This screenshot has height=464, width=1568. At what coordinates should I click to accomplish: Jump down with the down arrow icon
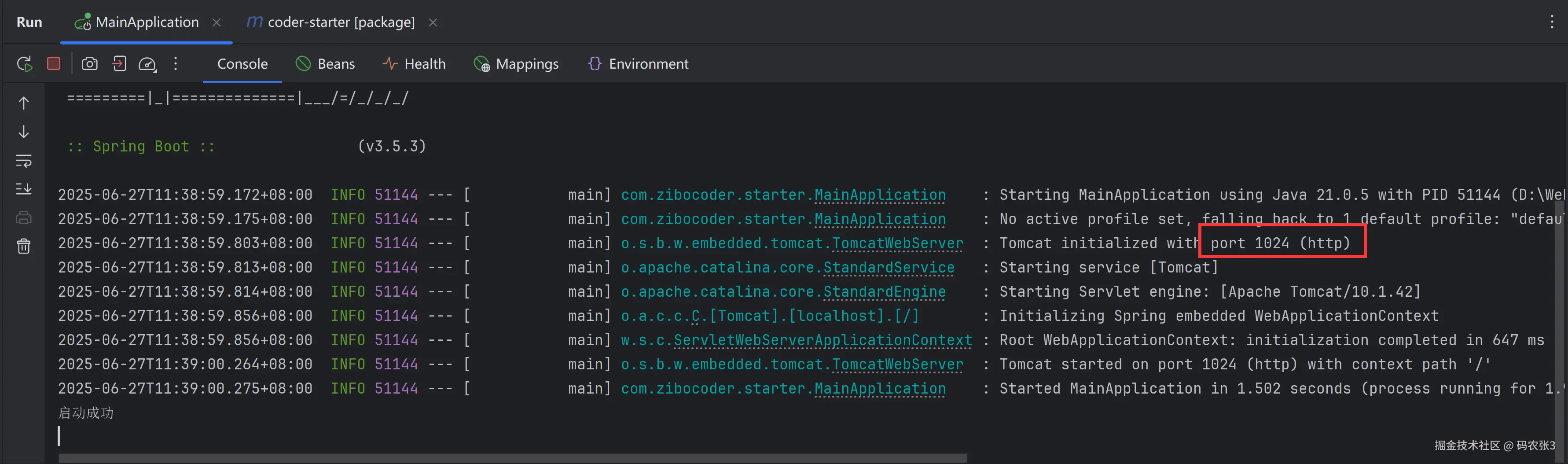pos(24,132)
